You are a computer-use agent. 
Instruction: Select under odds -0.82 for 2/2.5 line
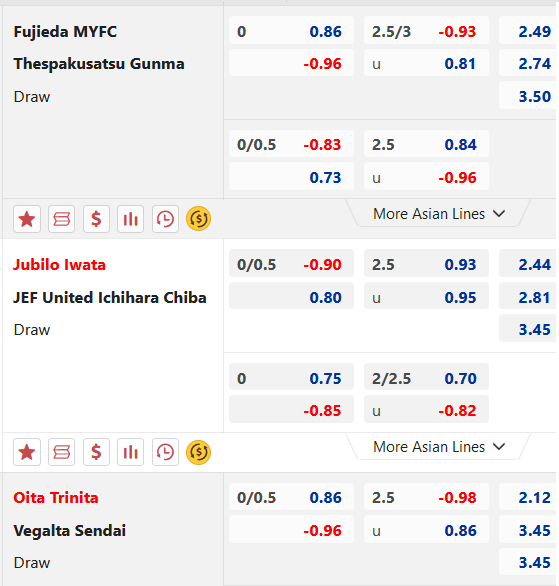click(x=426, y=410)
